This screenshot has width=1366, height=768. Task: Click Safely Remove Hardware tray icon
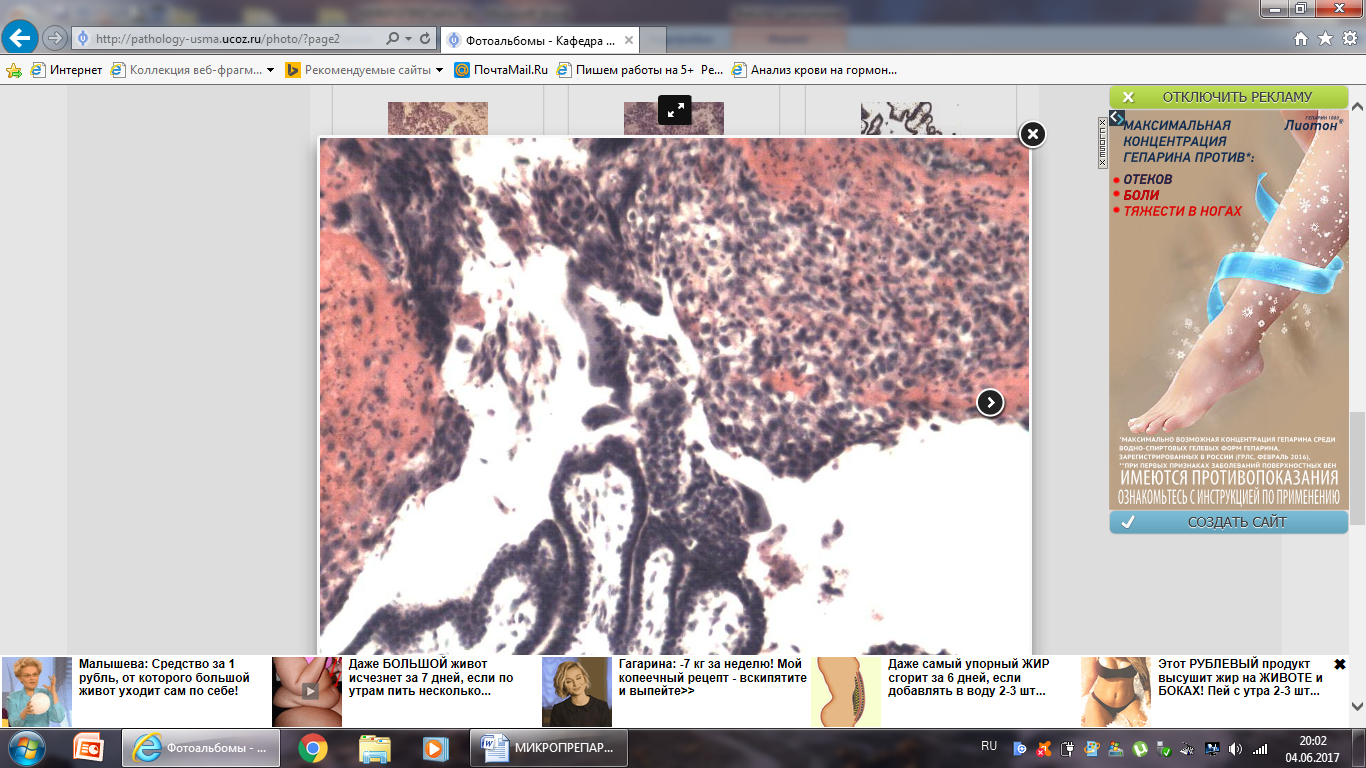pos(1163,748)
